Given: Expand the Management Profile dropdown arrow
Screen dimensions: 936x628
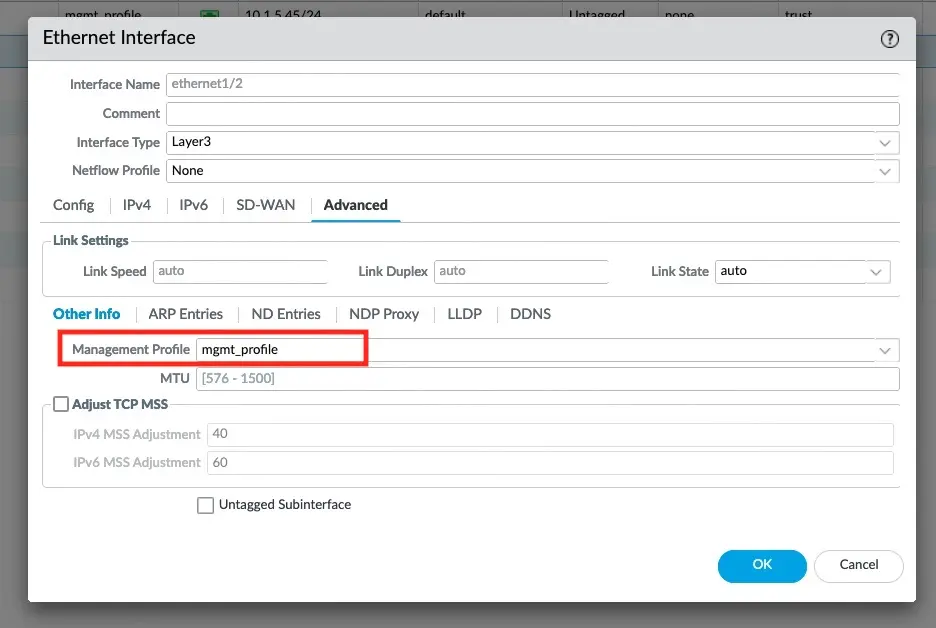Looking at the screenshot, I should [x=884, y=350].
